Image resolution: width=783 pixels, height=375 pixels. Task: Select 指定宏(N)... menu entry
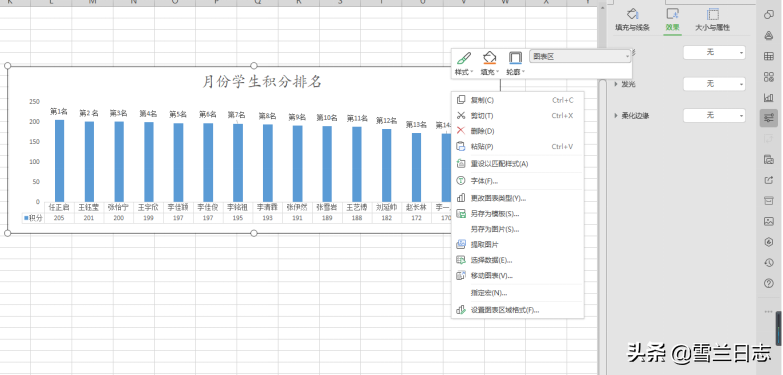click(x=517, y=293)
